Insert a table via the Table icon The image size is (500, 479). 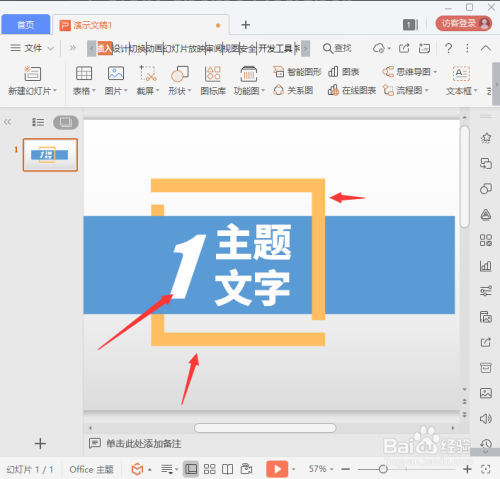(84, 73)
